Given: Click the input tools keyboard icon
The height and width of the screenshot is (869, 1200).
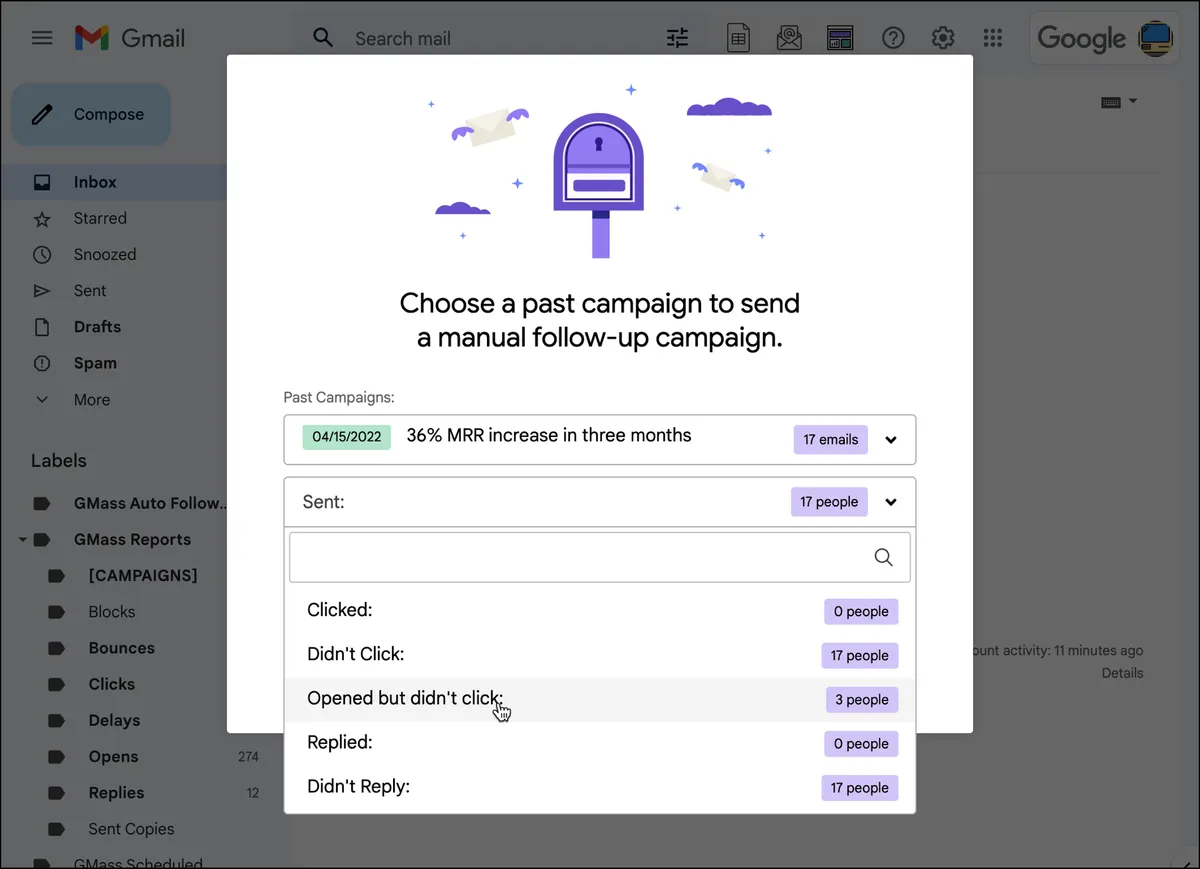Looking at the screenshot, I should tap(1111, 102).
